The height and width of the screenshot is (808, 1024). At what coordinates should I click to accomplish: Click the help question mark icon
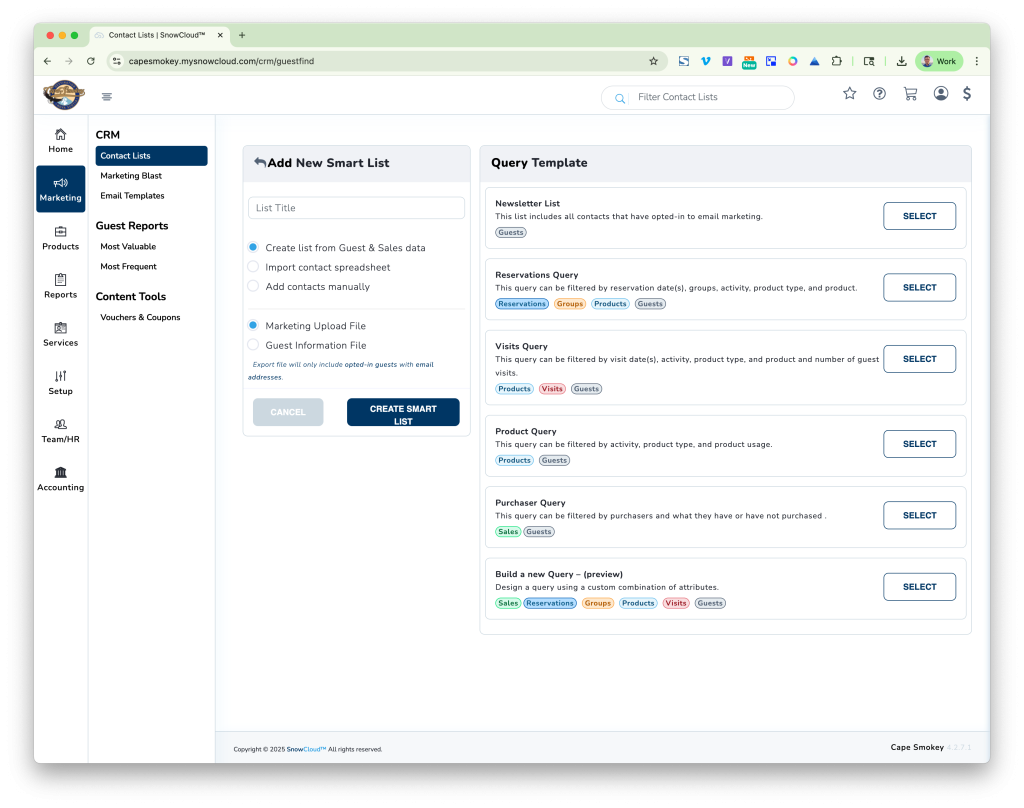(x=879, y=92)
